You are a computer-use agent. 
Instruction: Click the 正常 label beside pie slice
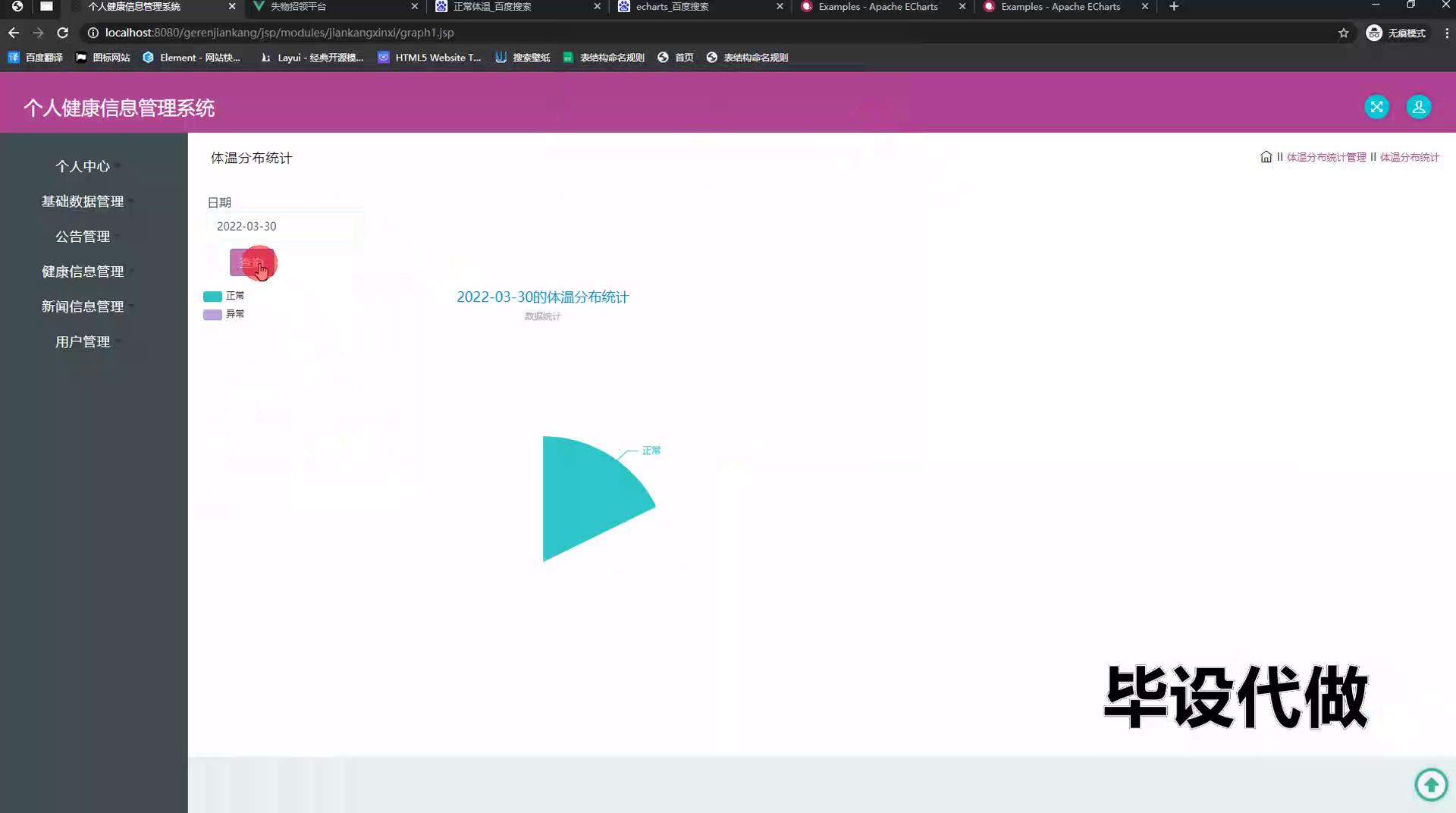(x=651, y=450)
